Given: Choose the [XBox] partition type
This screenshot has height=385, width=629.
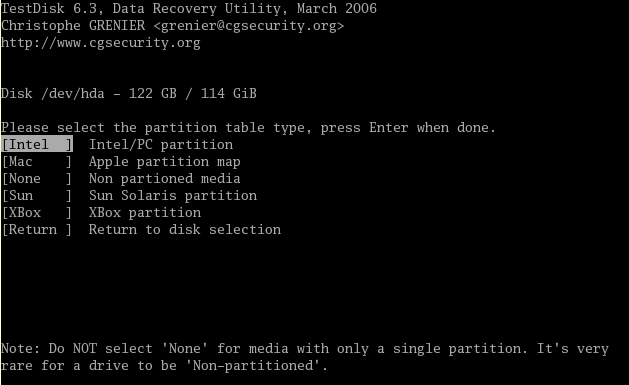Looking at the screenshot, I should (x=37, y=213).
